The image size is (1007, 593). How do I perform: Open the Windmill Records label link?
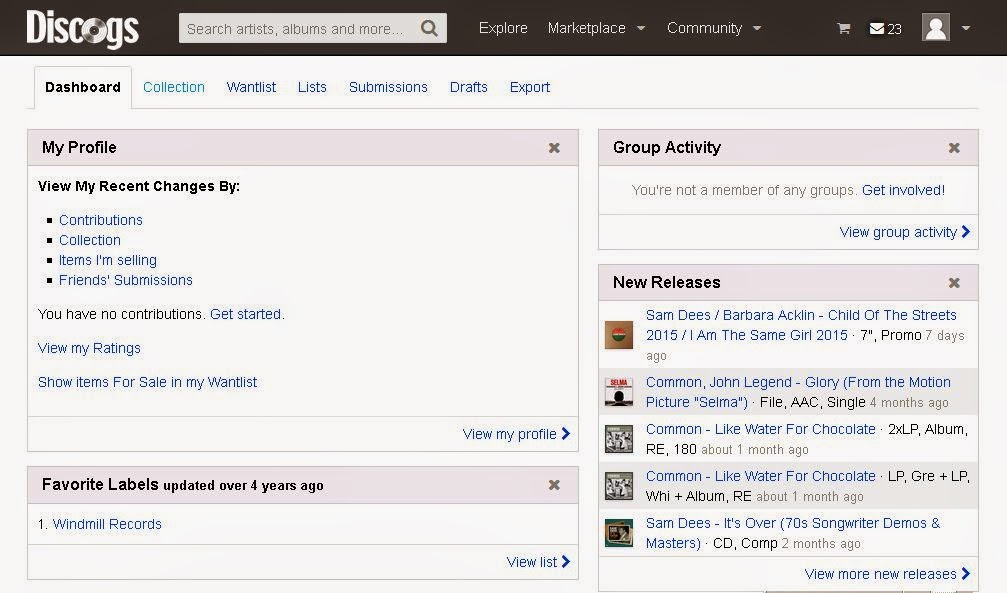[107, 524]
